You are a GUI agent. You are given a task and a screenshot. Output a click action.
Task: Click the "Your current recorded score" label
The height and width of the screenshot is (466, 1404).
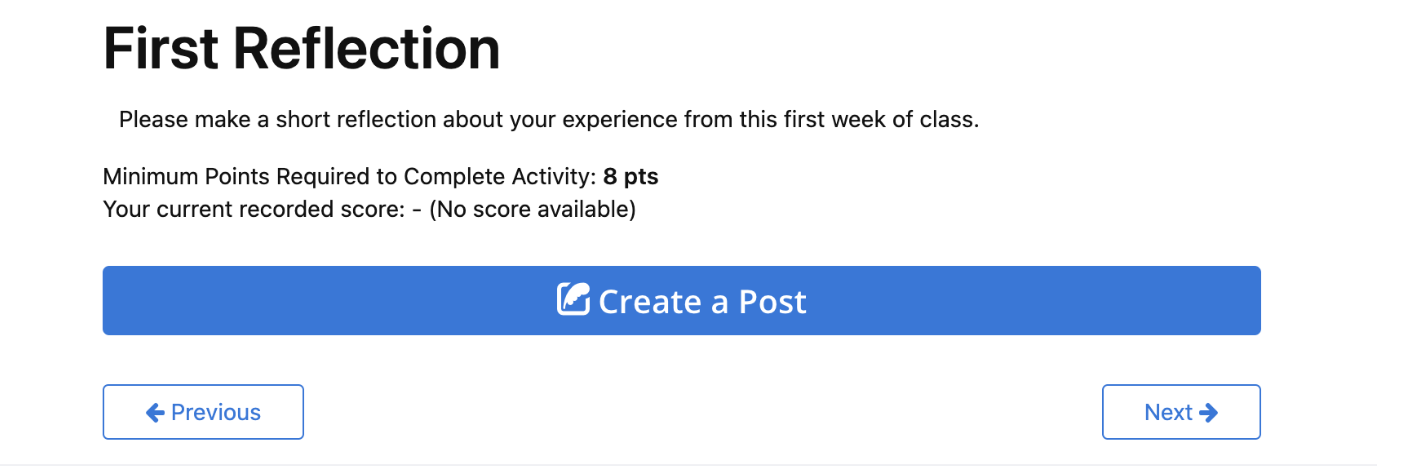[254, 210]
